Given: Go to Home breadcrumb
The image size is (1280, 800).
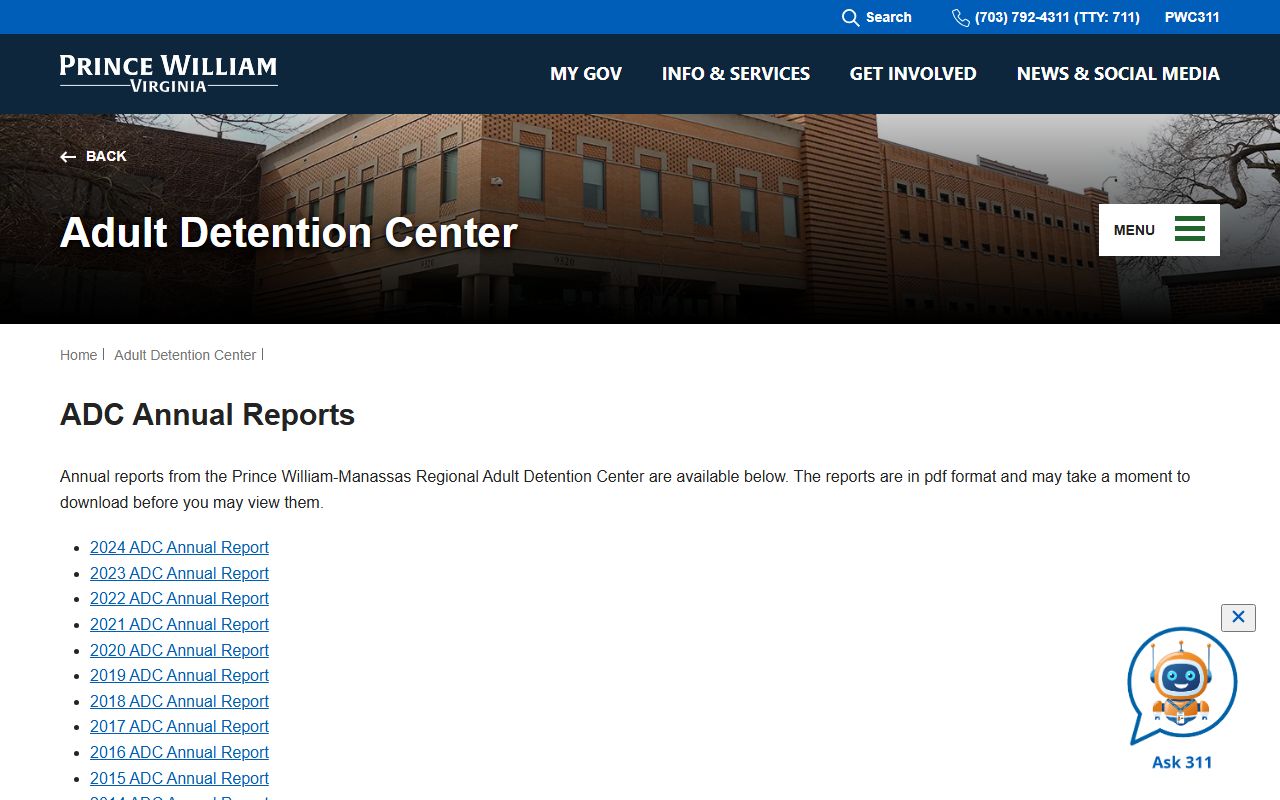Looking at the screenshot, I should coord(78,355).
